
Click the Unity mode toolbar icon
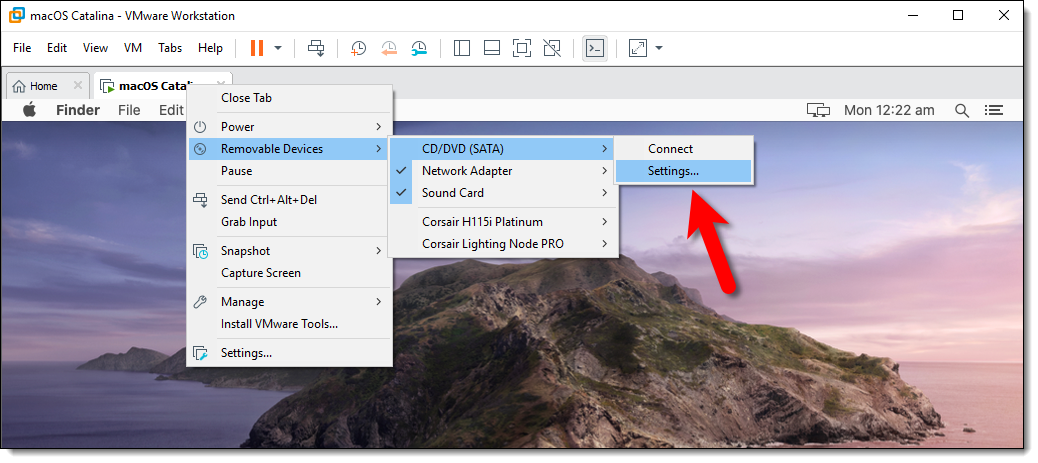[x=552, y=48]
